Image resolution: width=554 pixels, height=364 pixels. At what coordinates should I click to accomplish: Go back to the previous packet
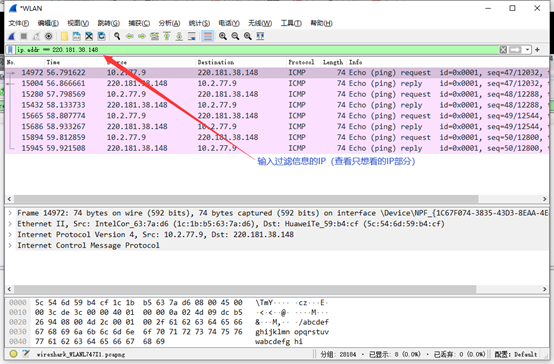pos(130,36)
